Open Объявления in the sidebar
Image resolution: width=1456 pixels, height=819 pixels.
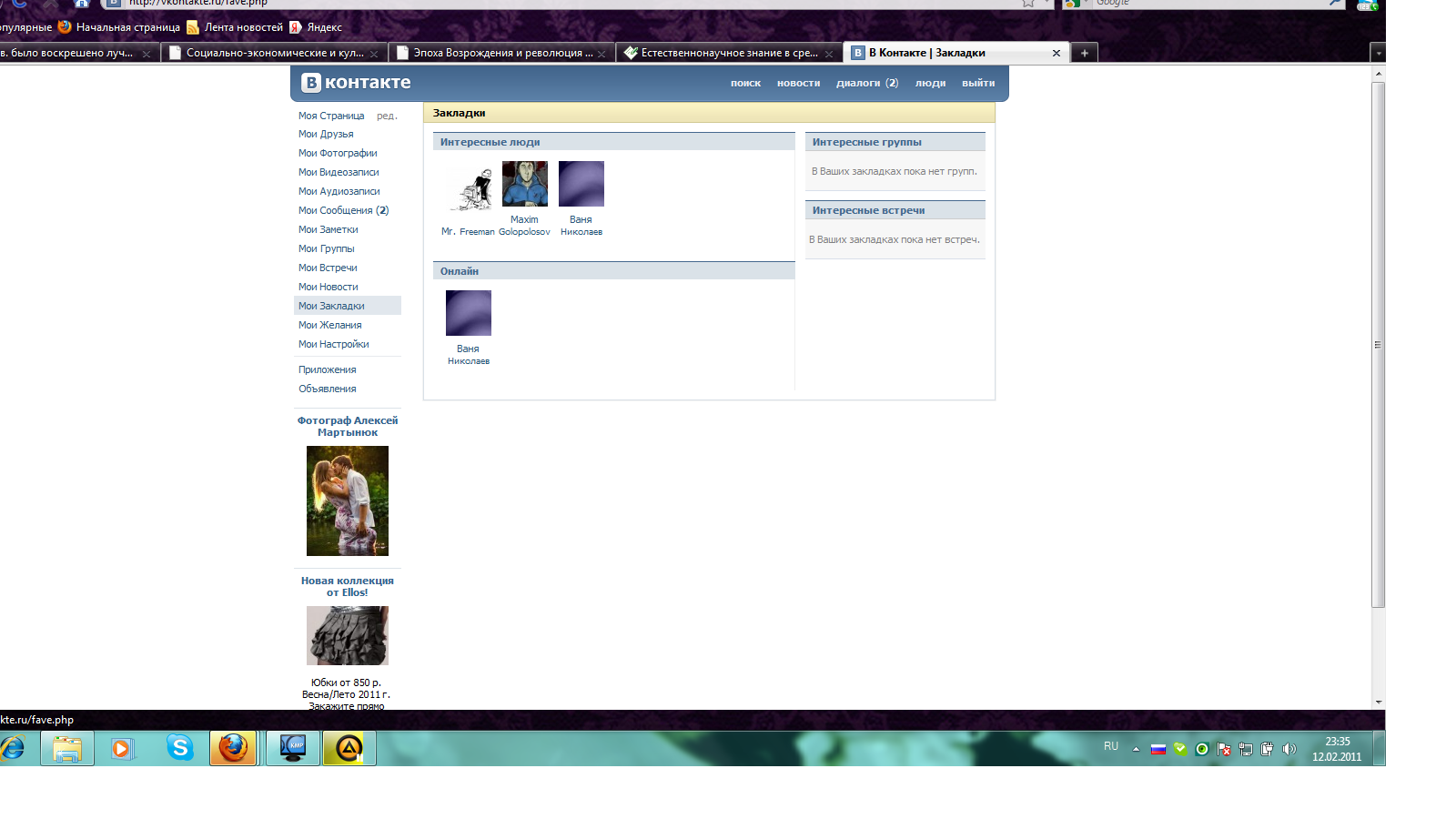tap(328, 389)
